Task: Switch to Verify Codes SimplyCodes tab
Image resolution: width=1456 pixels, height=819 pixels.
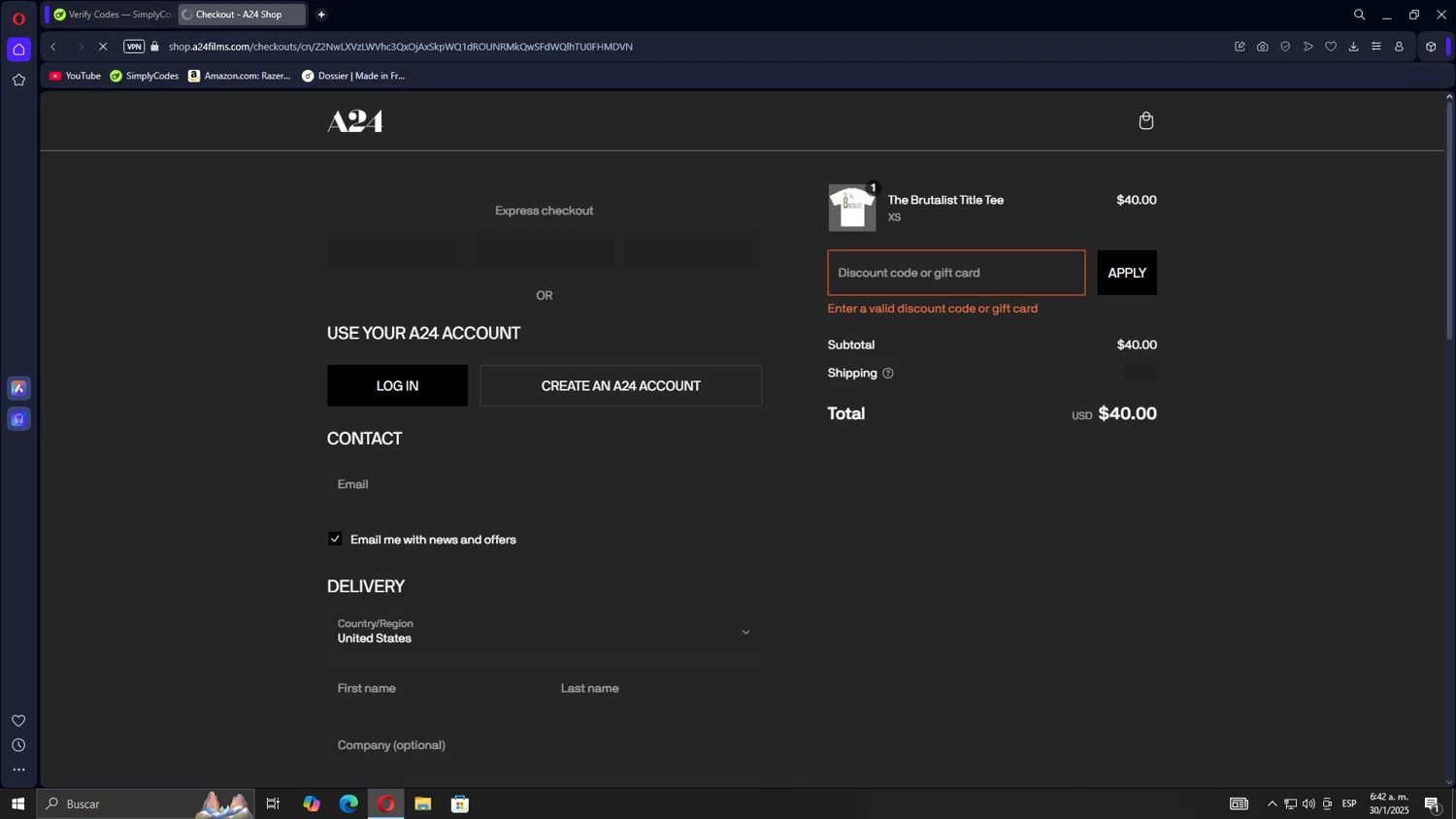Action: pyautogui.click(x=113, y=15)
